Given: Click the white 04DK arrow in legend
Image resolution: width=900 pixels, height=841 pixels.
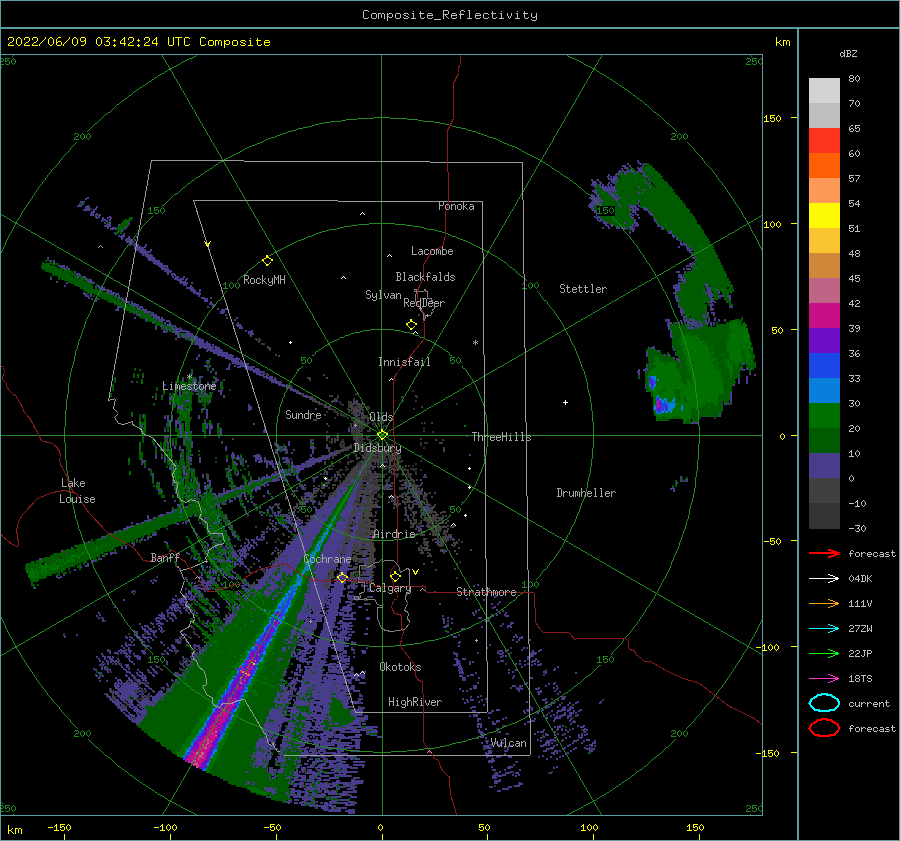Looking at the screenshot, I should coord(824,578).
